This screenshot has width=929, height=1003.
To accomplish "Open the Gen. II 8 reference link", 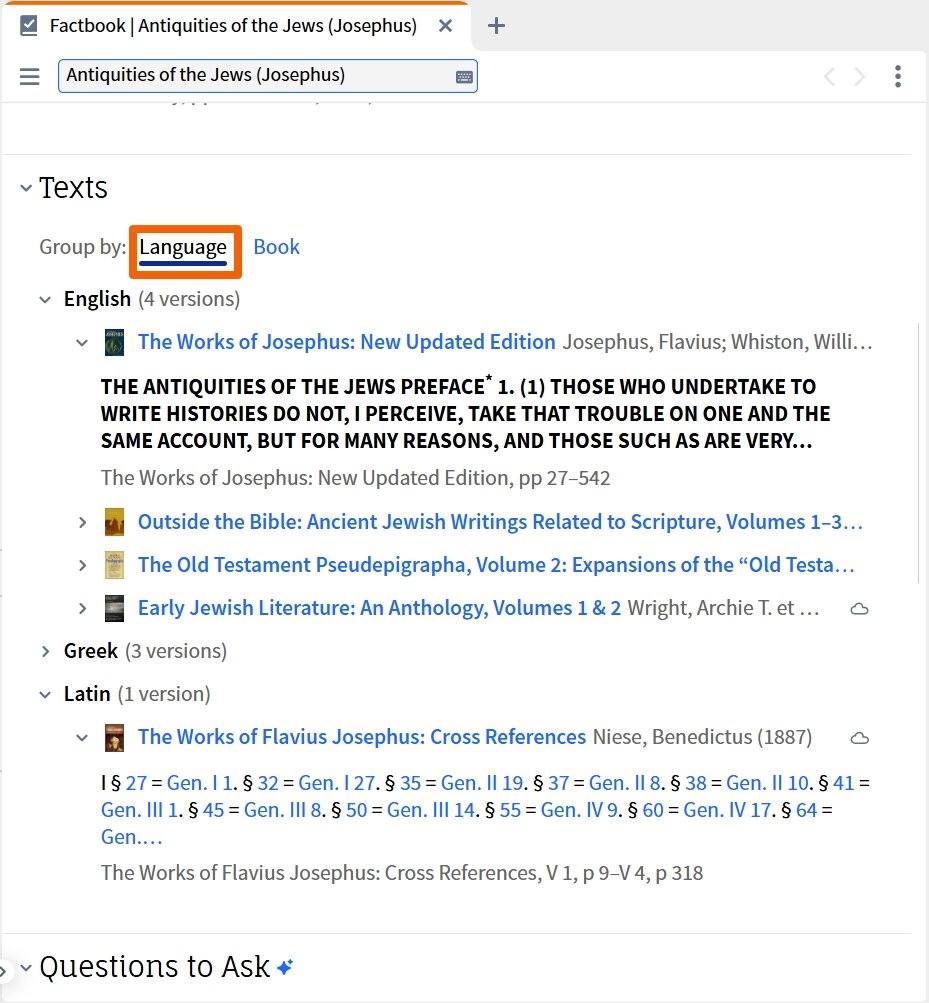I will pyautogui.click(x=624, y=783).
